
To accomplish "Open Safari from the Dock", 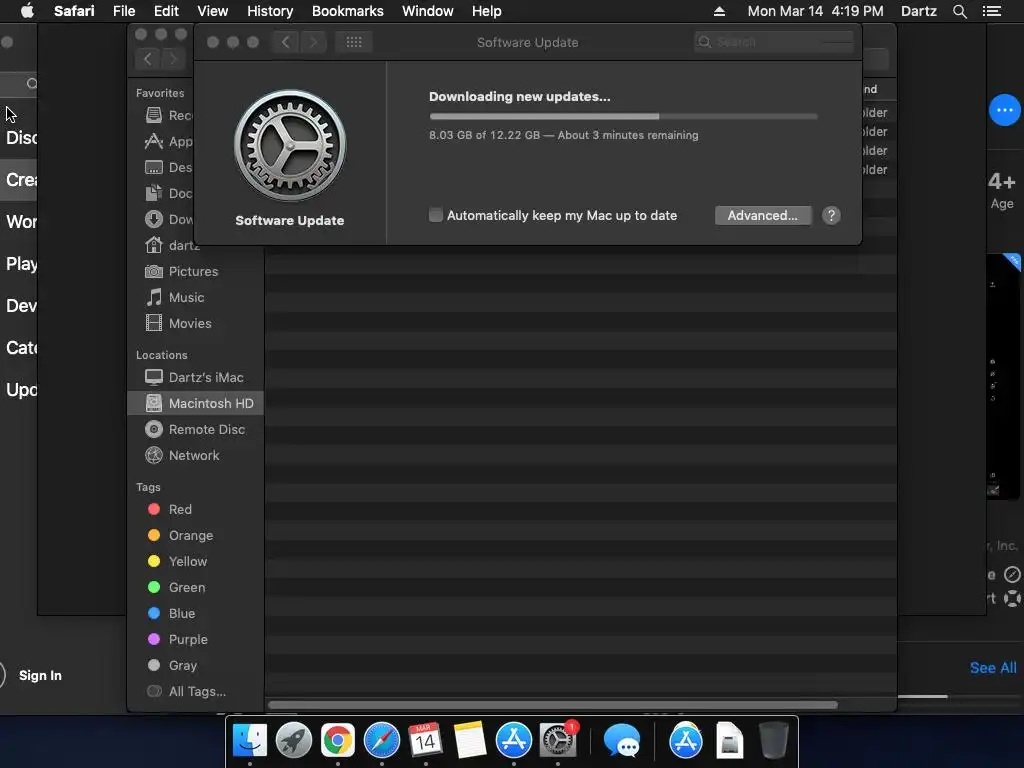I will [x=381, y=741].
